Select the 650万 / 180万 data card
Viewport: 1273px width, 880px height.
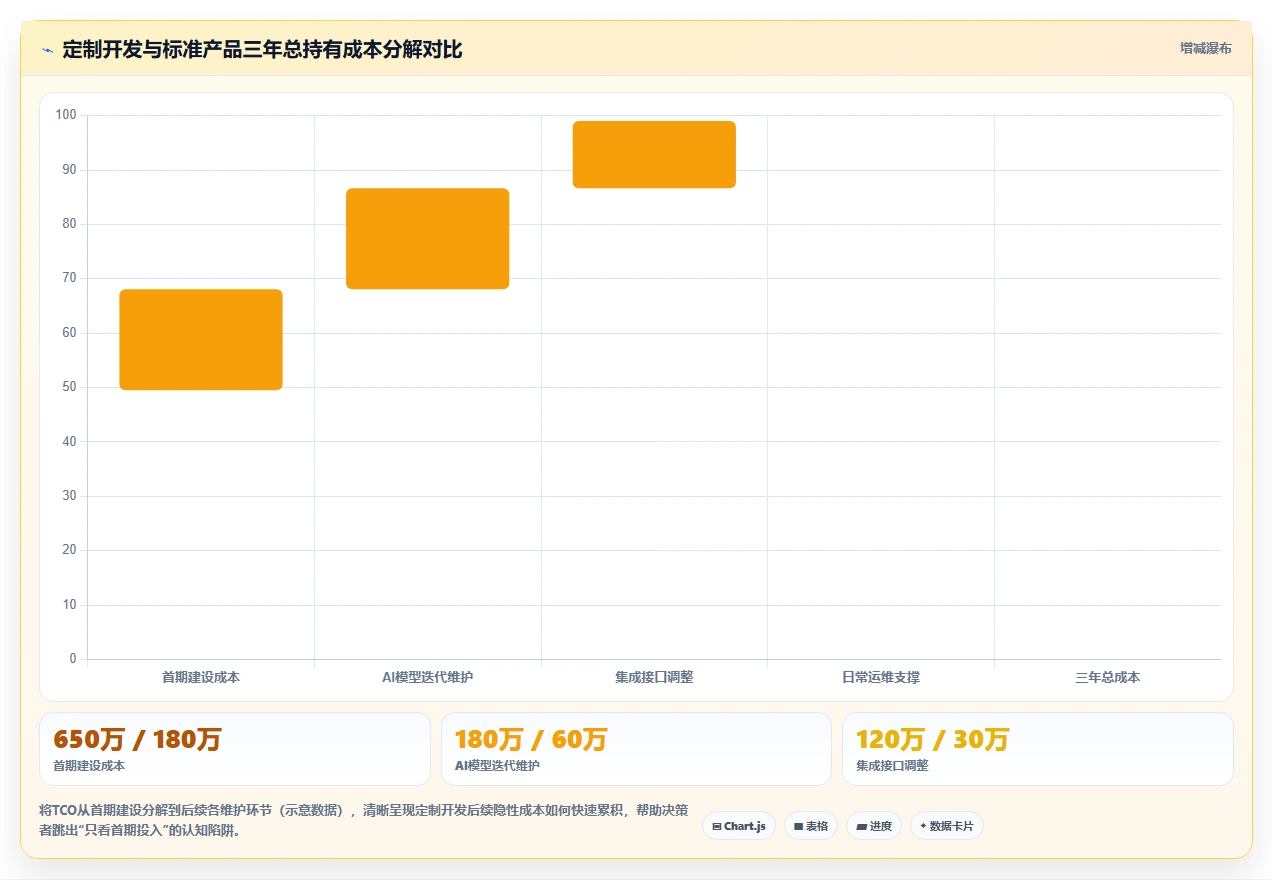coord(235,749)
